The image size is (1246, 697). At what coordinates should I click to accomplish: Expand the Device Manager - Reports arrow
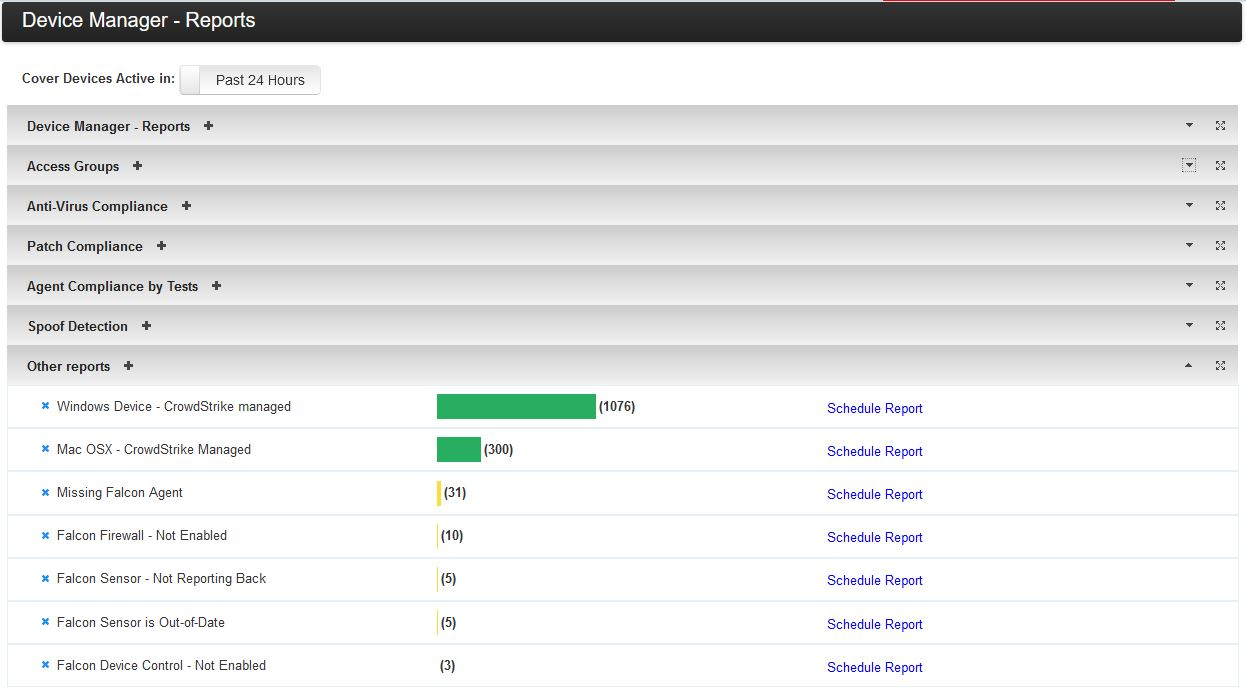1189,126
